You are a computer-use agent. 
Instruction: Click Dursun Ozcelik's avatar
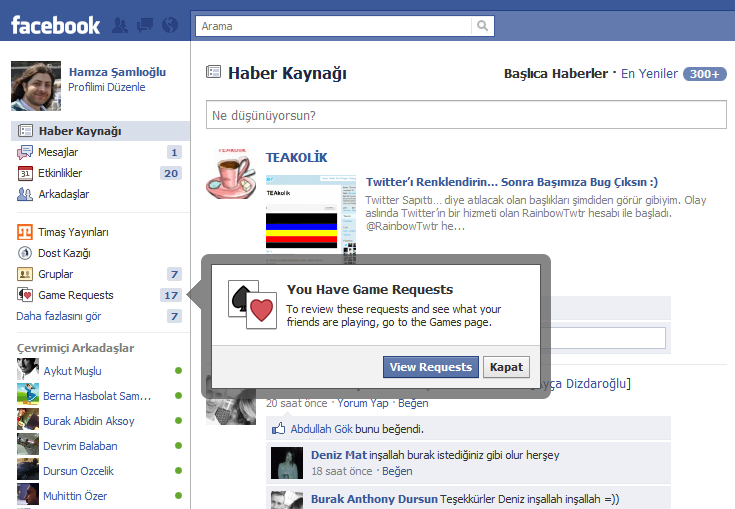pos(28,470)
